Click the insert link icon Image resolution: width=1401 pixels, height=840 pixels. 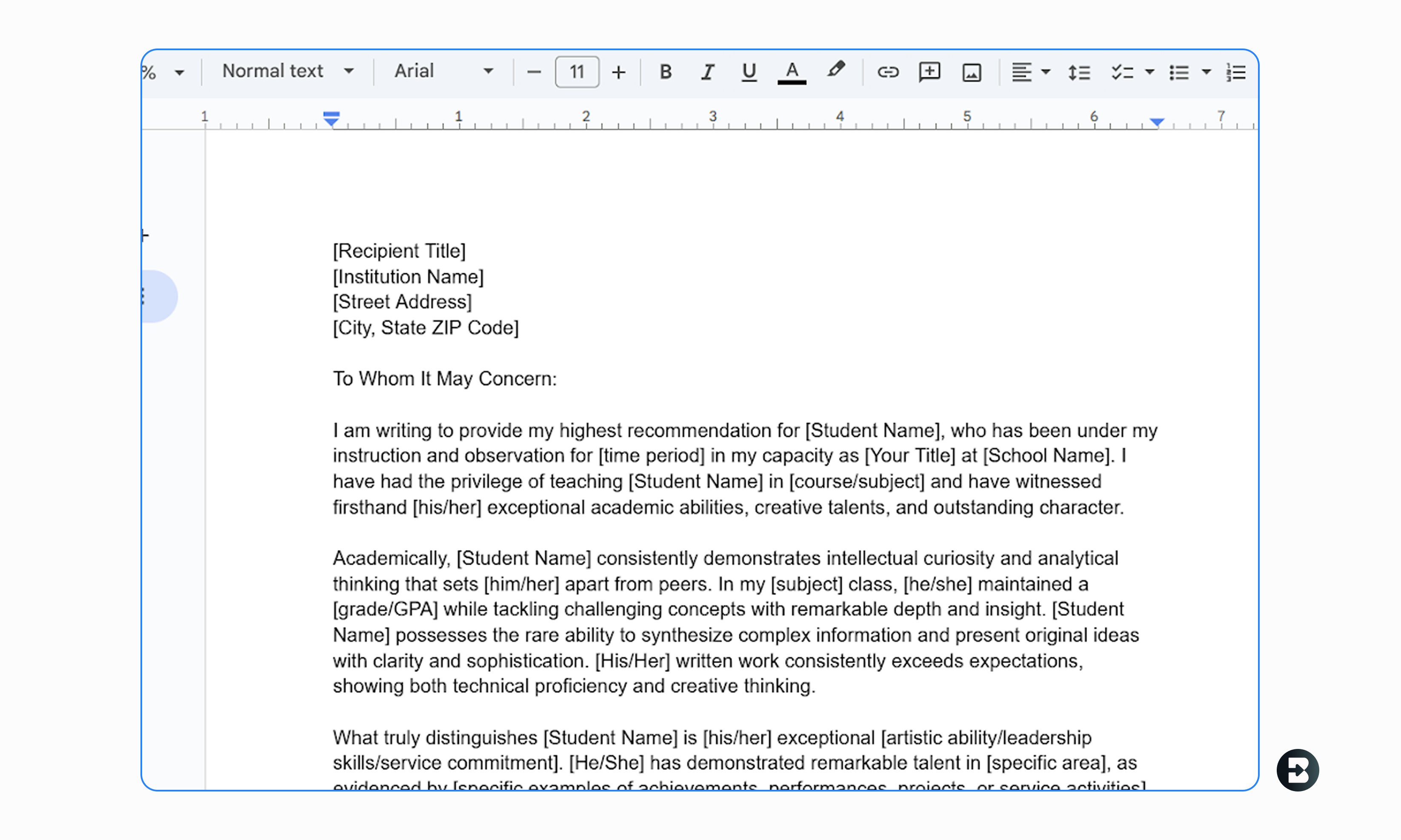coord(888,72)
